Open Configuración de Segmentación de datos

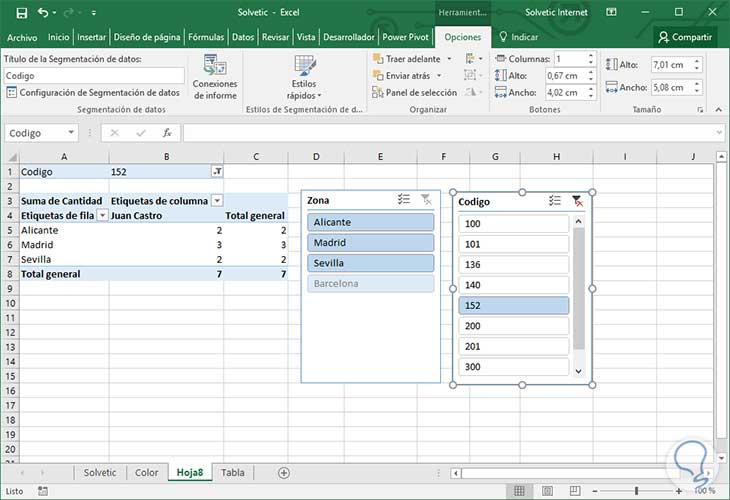pos(93,92)
